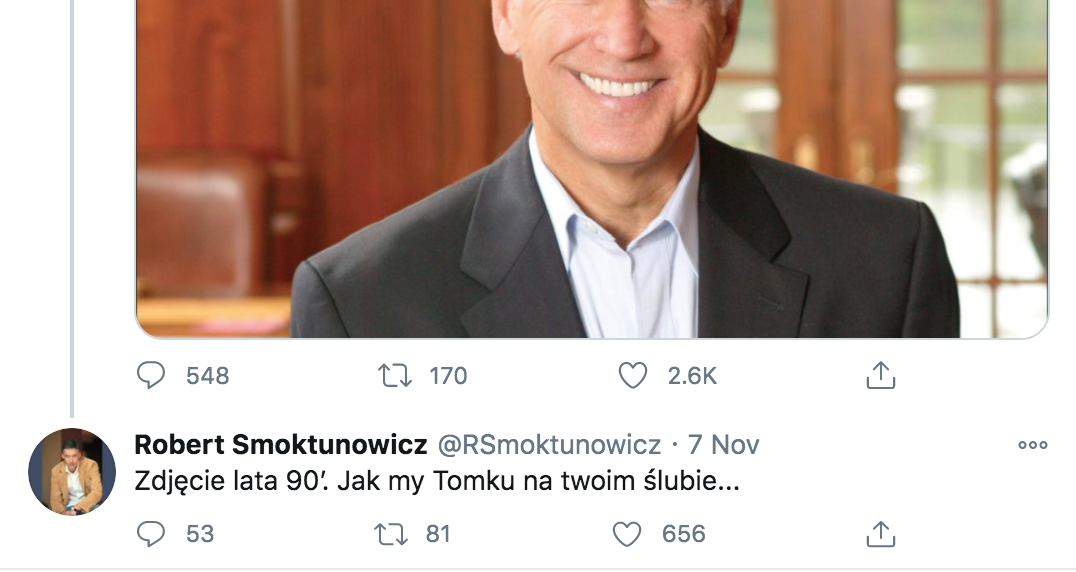
Task: Open more options menu for Smoktunowicz's tweet
Action: 1033,445
